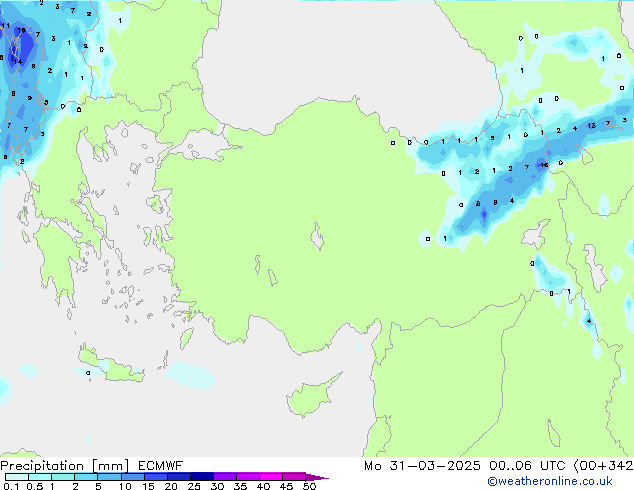Click the "35" legend scale label

pos(240,486)
